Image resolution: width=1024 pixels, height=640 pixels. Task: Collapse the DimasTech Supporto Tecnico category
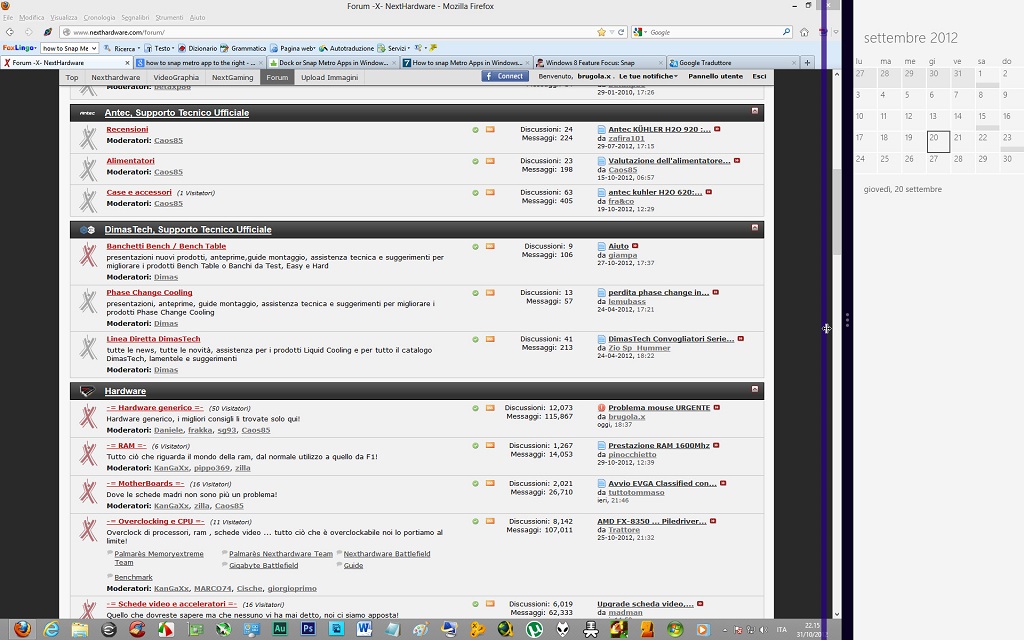pyautogui.click(x=754, y=228)
